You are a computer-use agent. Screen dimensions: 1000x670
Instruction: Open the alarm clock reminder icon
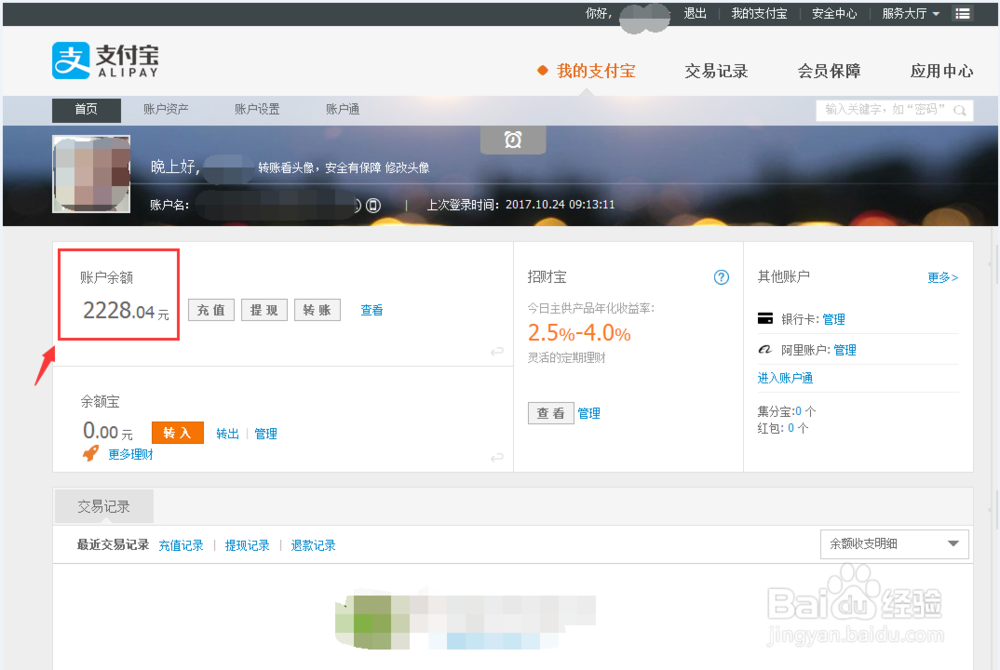513,140
